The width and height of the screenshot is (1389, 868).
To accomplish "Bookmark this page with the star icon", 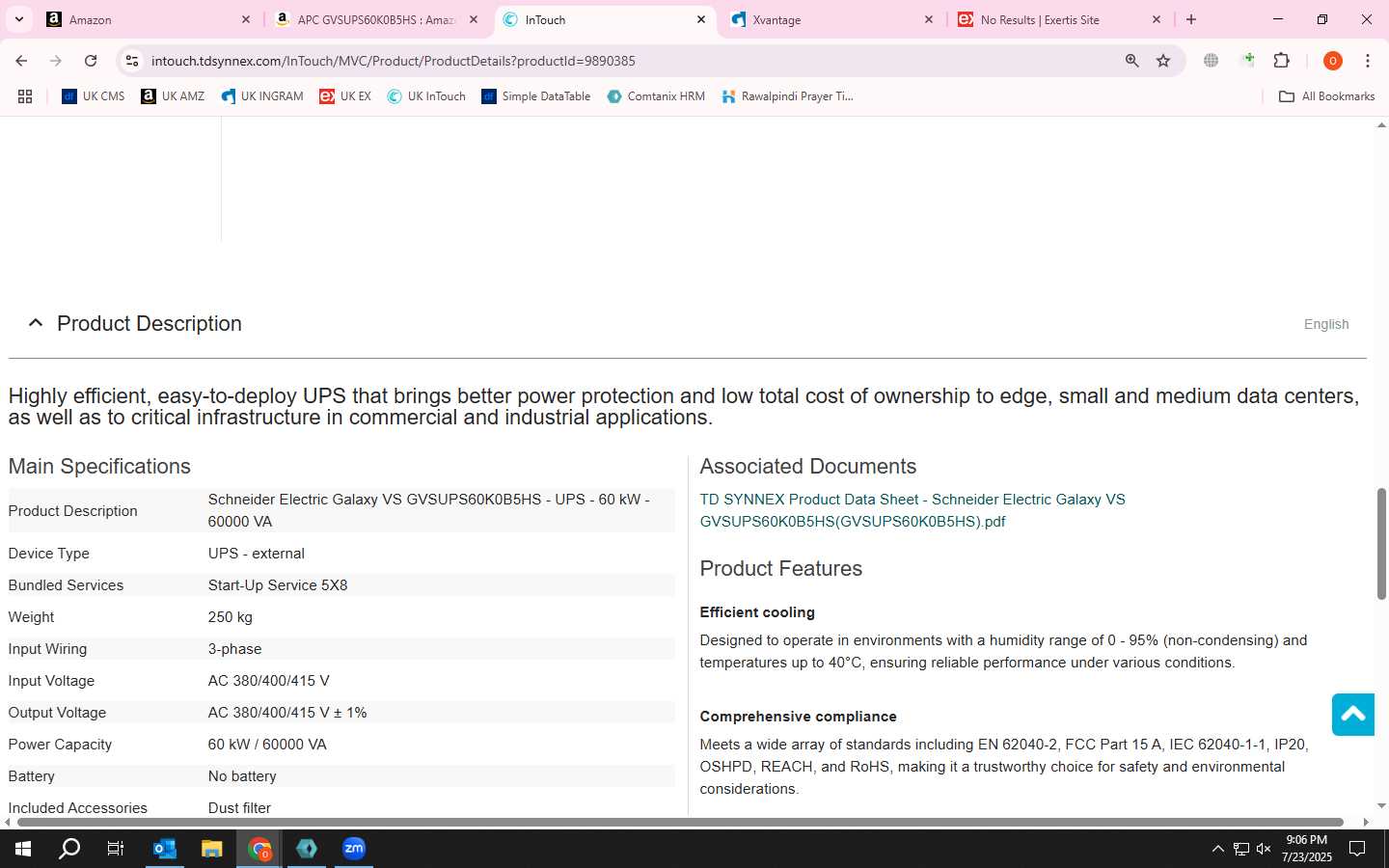I will [1163, 61].
